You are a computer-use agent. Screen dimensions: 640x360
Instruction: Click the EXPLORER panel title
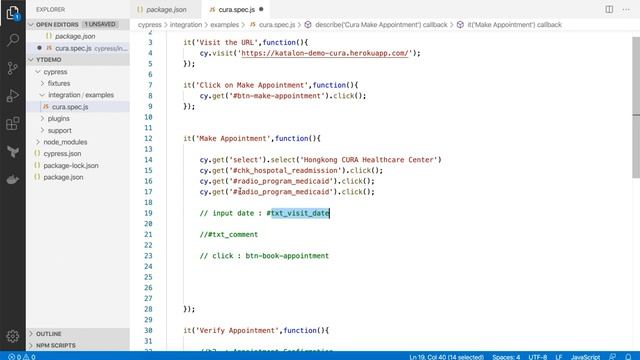(50, 9)
